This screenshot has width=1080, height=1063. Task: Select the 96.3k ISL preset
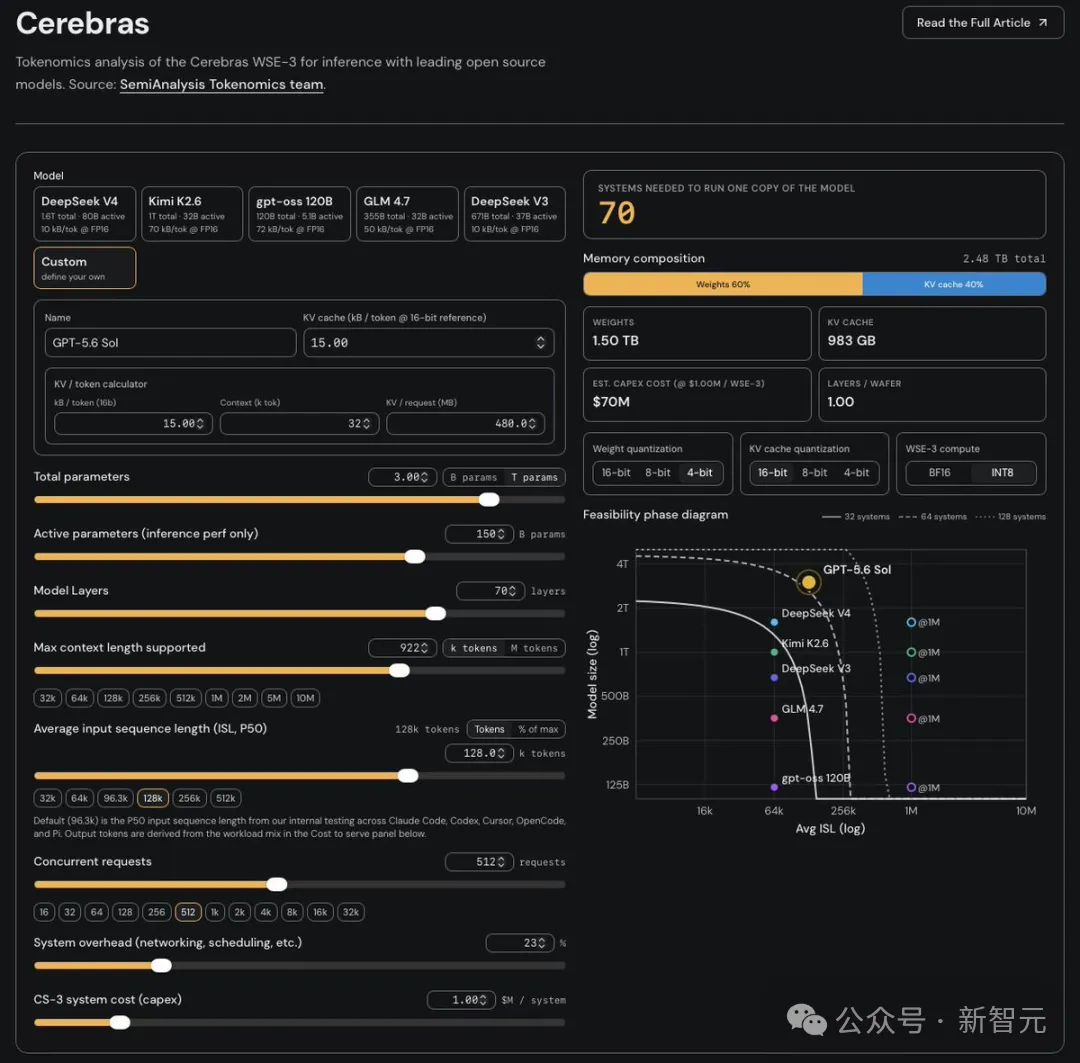click(x=116, y=798)
